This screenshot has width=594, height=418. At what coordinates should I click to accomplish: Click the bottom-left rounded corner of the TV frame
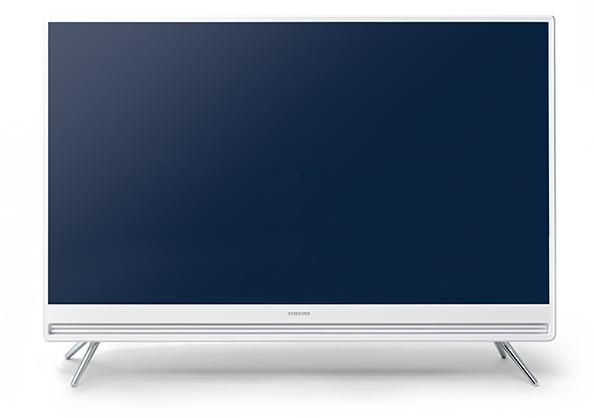[47, 337]
